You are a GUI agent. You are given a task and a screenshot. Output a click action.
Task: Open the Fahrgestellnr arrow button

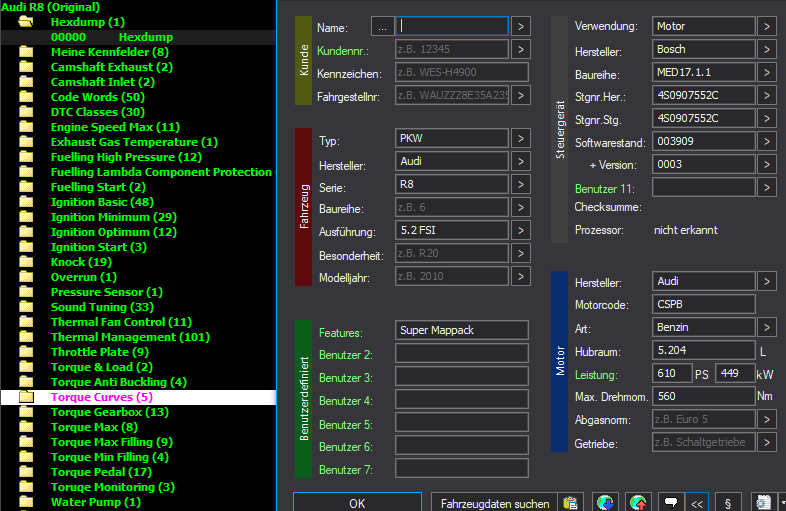[x=521, y=95]
